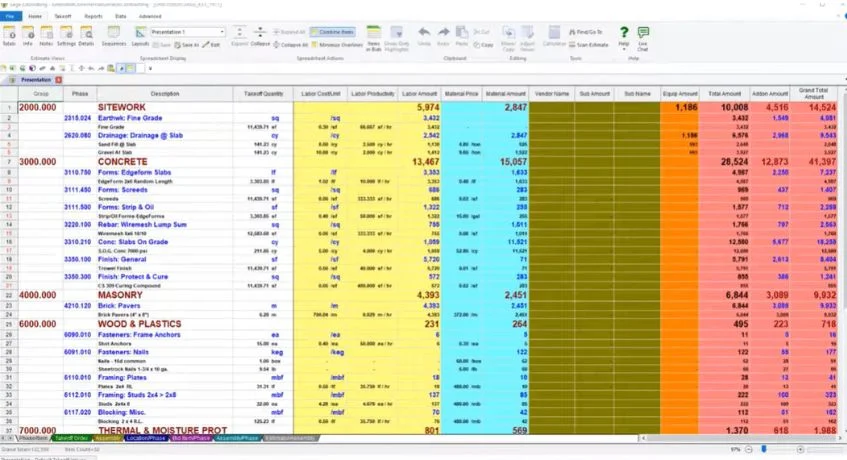
Task: Click the Cut icon in Clipboard group
Action: pos(482,32)
